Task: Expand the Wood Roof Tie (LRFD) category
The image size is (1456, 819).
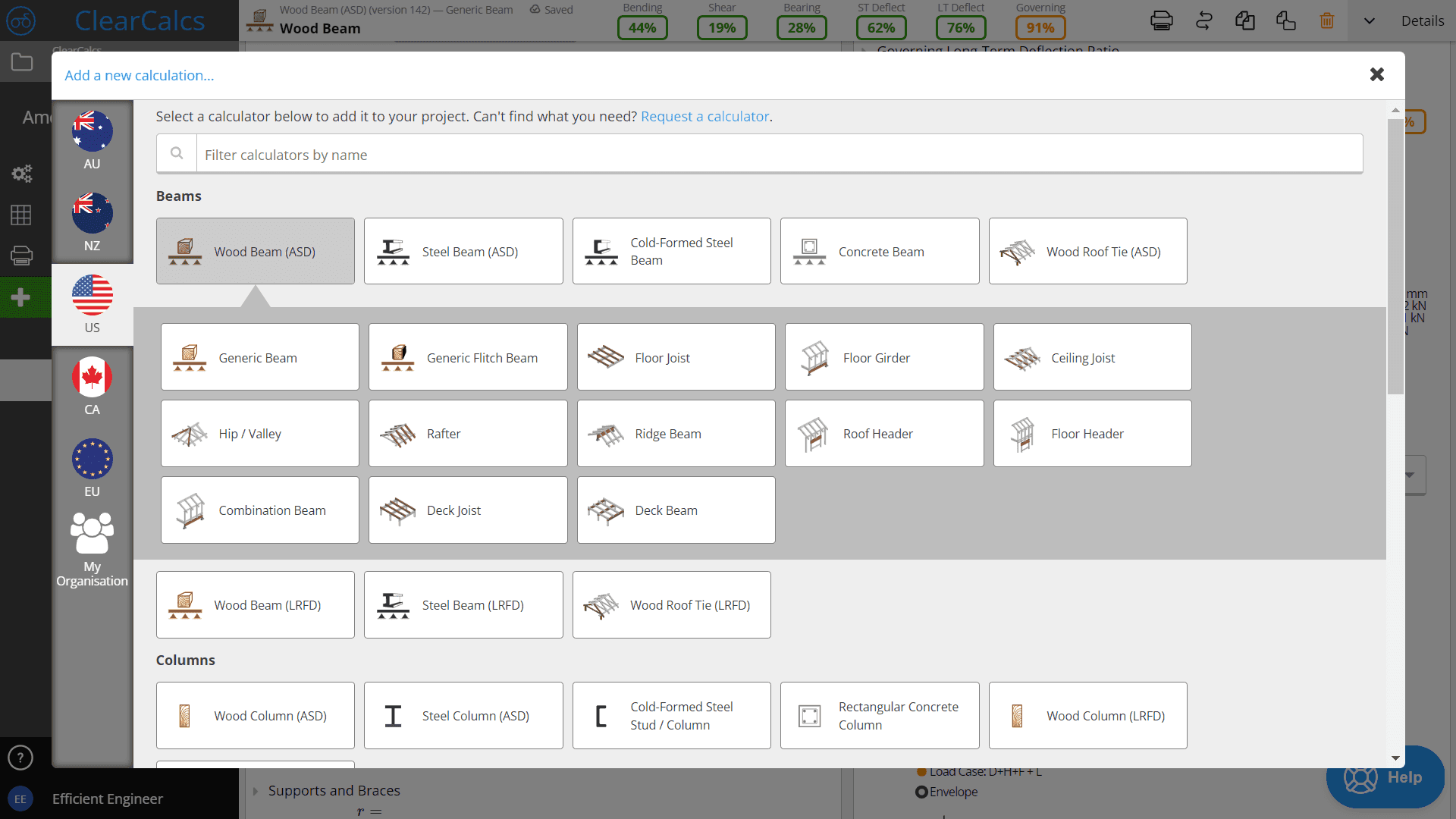Action: tap(671, 604)
